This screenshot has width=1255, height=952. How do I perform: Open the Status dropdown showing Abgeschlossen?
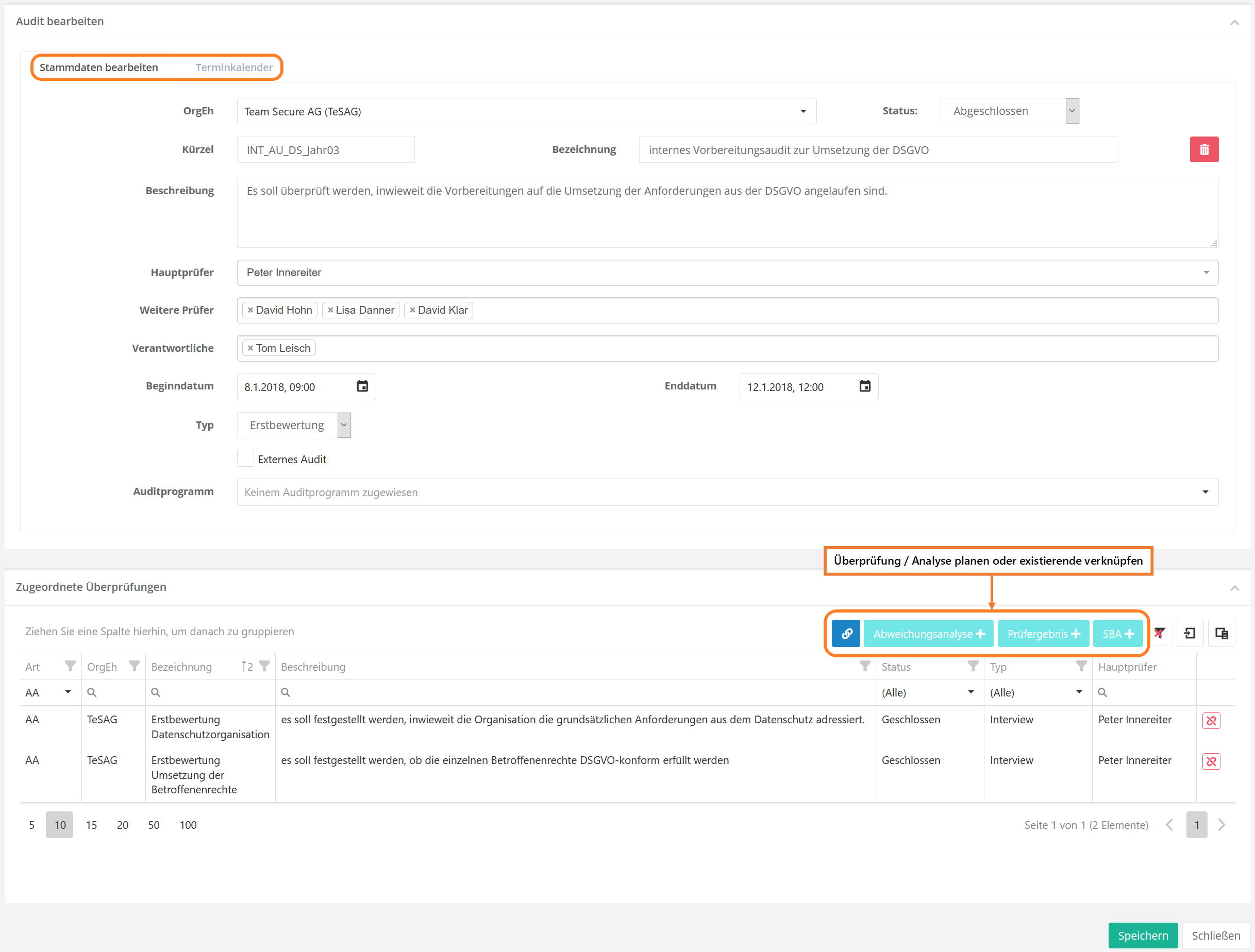[x=1009, y=111]
